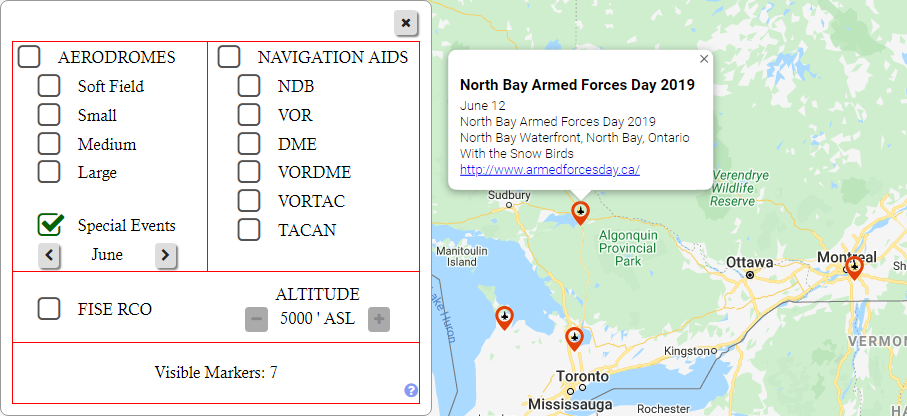Go to the previous month

point(50,256)
